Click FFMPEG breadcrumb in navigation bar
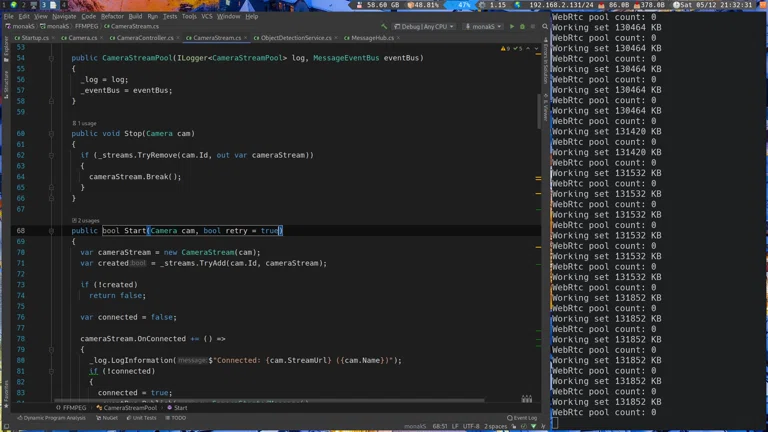Viewport: 768px width, 432px height. [86, 26]
